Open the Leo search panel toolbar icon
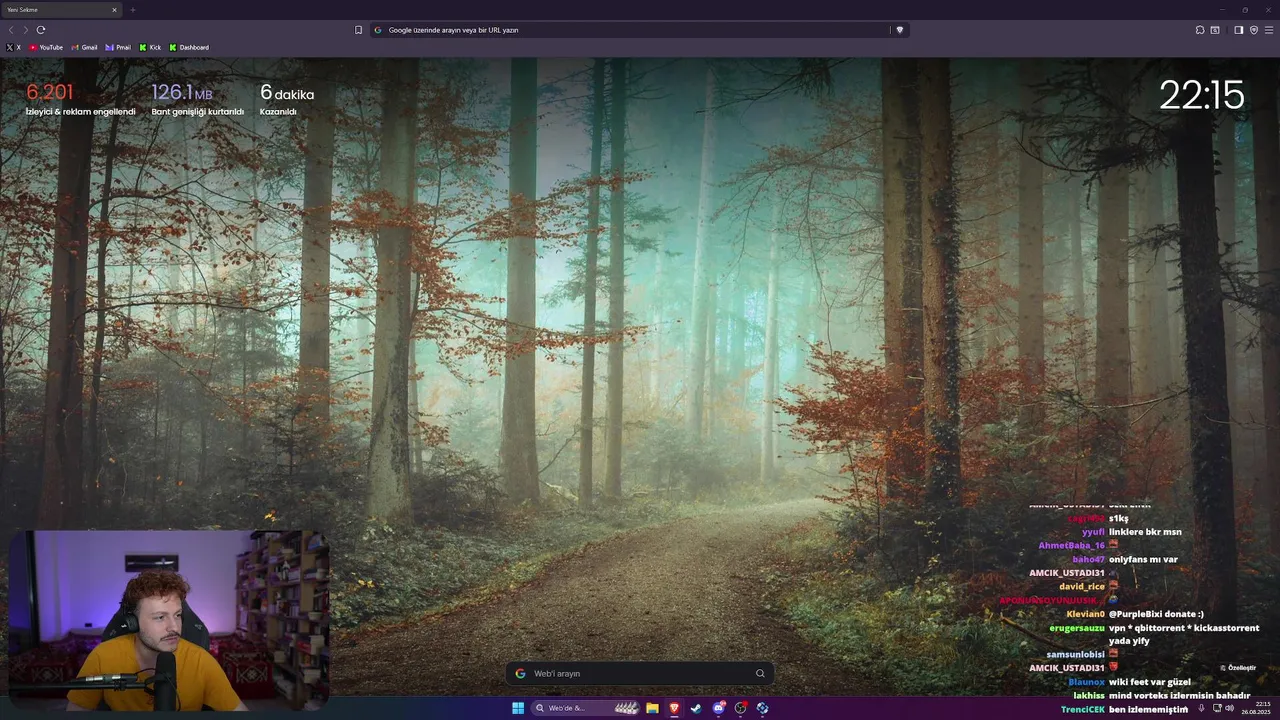Image resolution: width=1280 pixels, height=720 pixels. 1215,30
